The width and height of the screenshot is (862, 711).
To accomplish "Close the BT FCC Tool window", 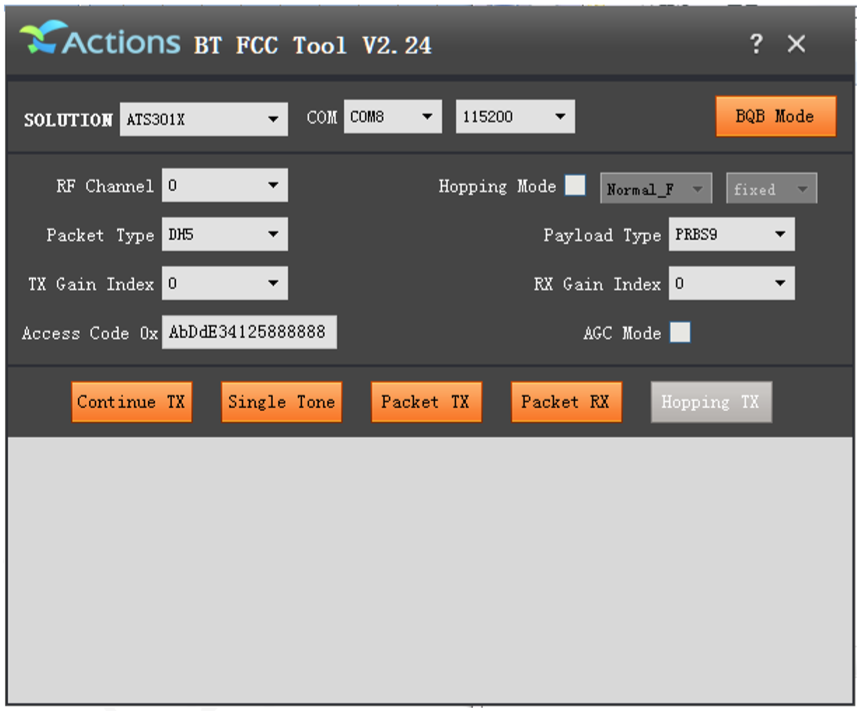I will tap(796, 43).
